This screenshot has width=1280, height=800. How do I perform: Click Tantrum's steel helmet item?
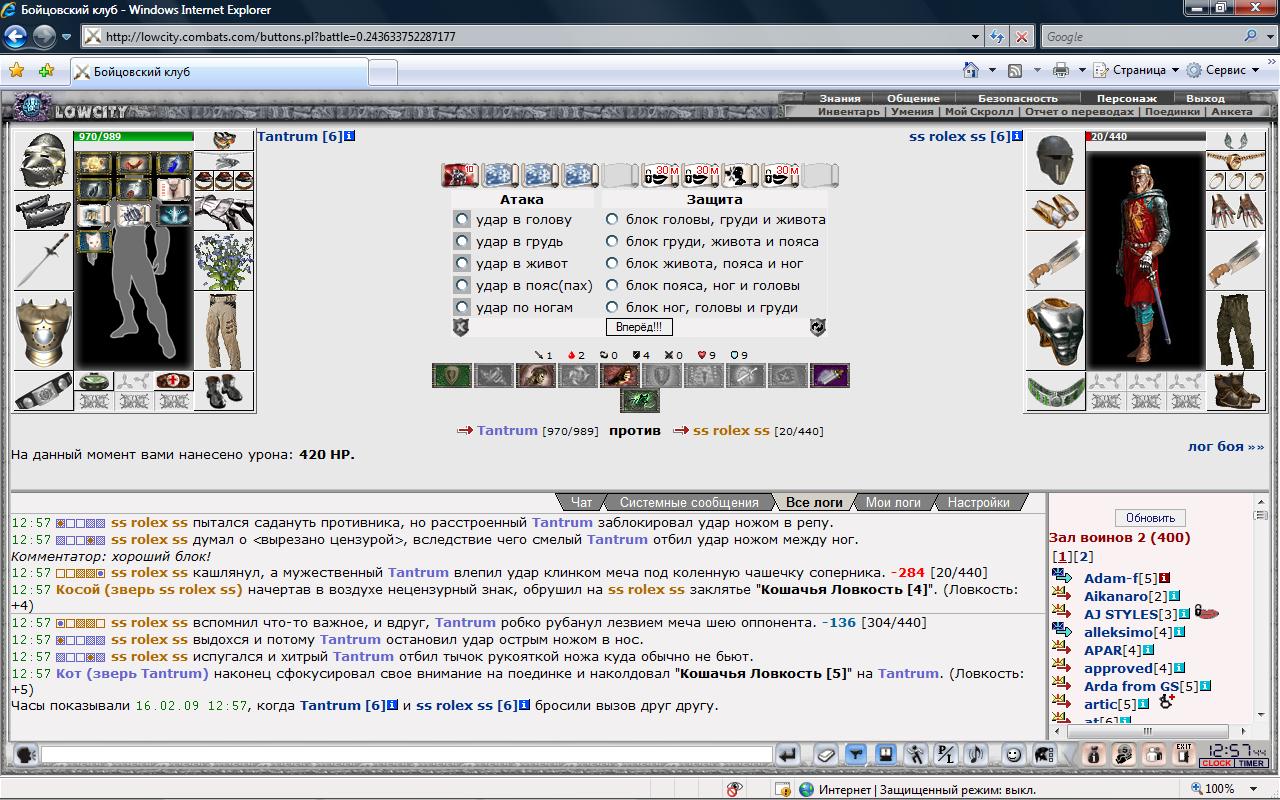(x=43, y=160)
